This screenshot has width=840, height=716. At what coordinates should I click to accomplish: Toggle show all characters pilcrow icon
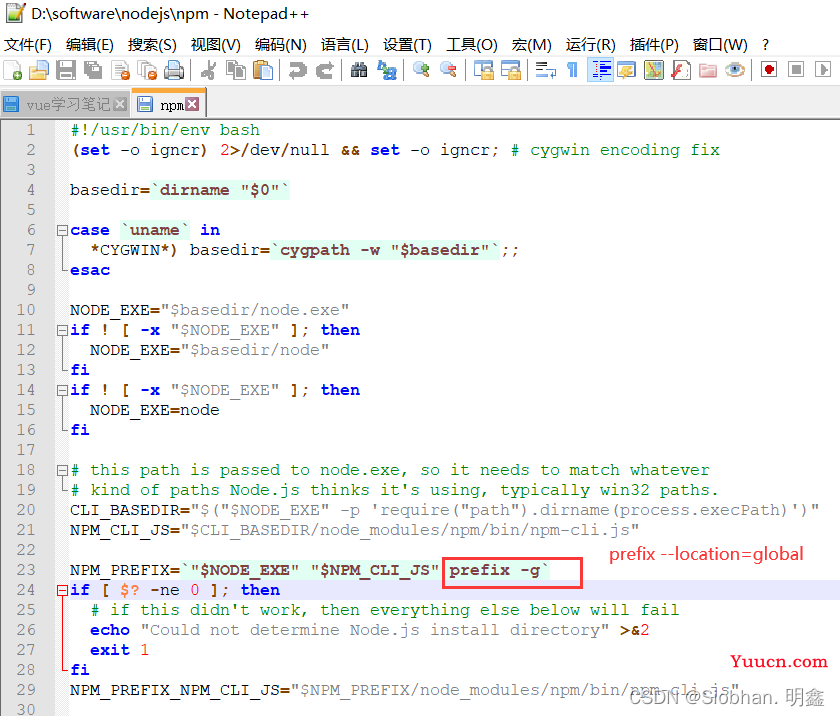point(572,70)
